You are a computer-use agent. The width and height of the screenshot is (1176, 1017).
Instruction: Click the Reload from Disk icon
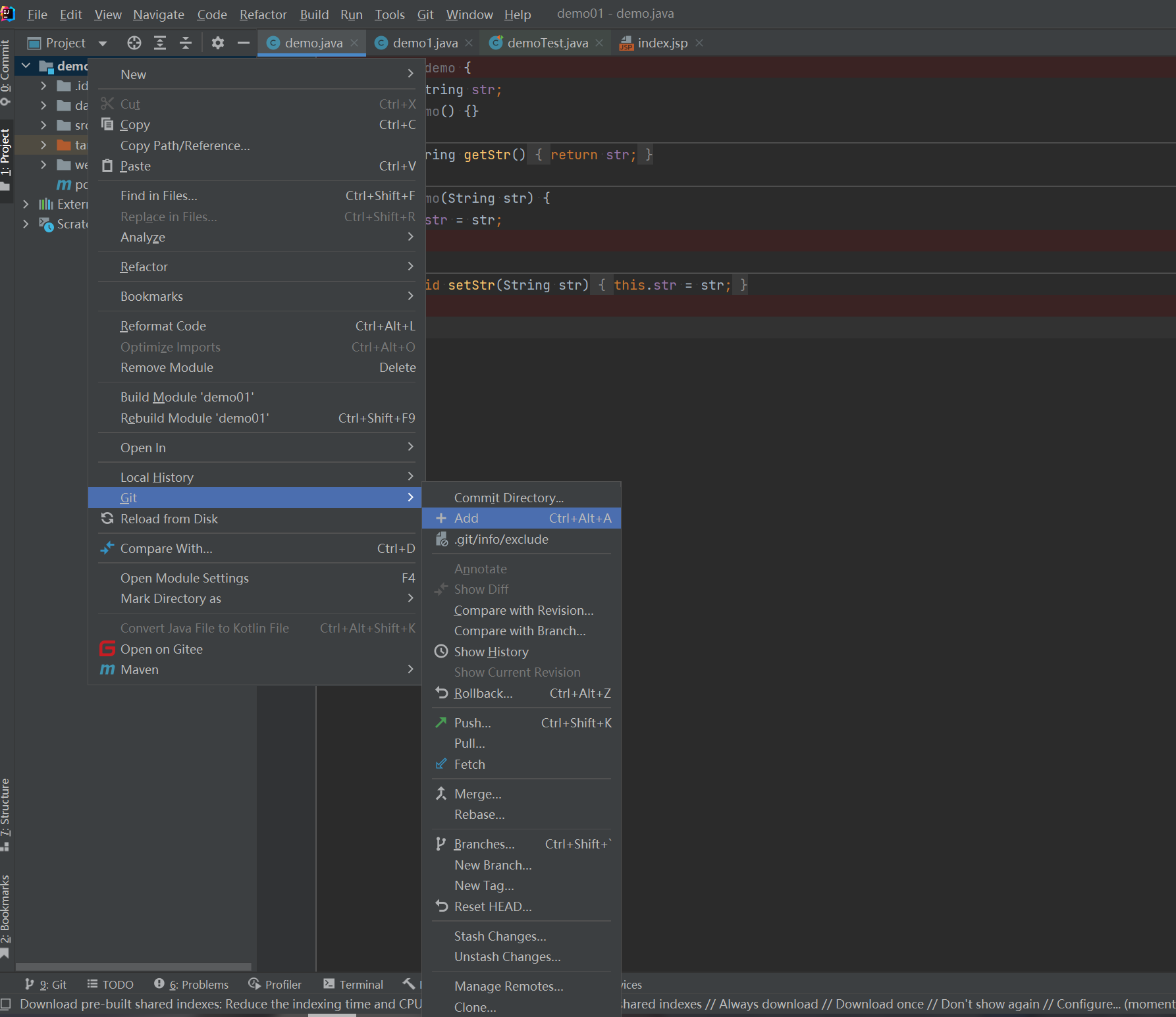point(107,518)
